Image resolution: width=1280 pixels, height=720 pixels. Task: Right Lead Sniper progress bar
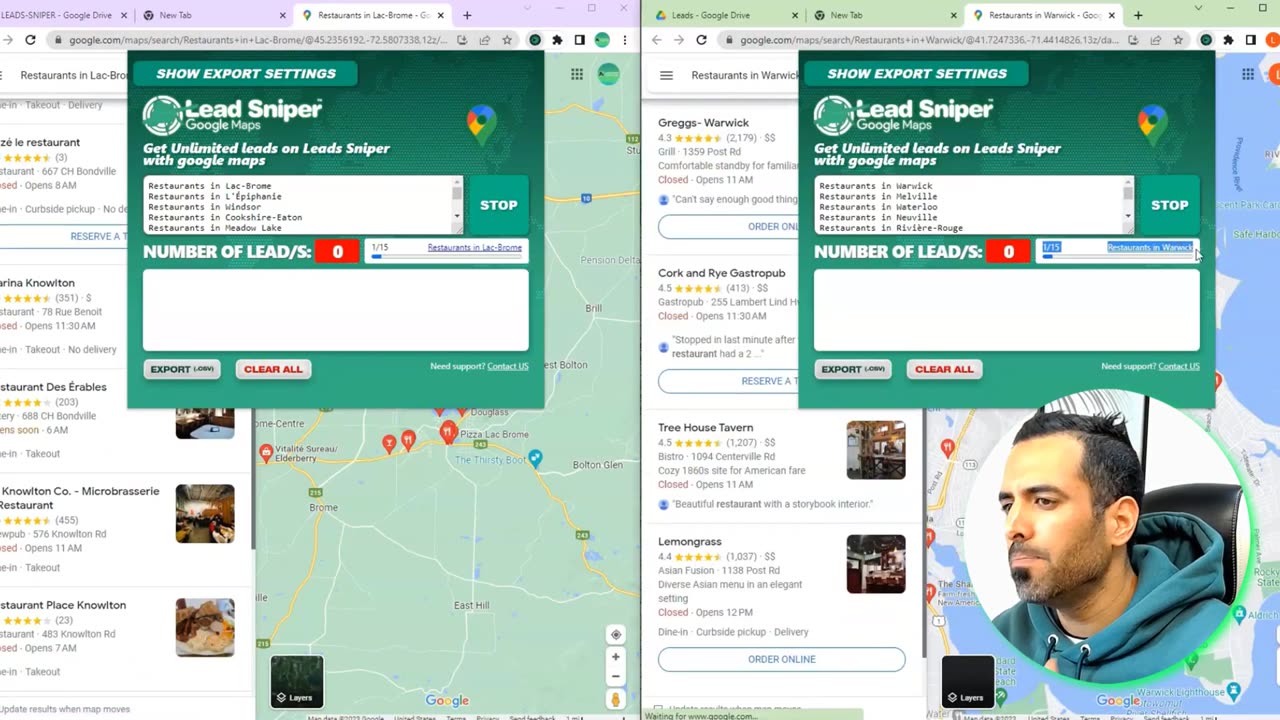(x=1118, y=257)
